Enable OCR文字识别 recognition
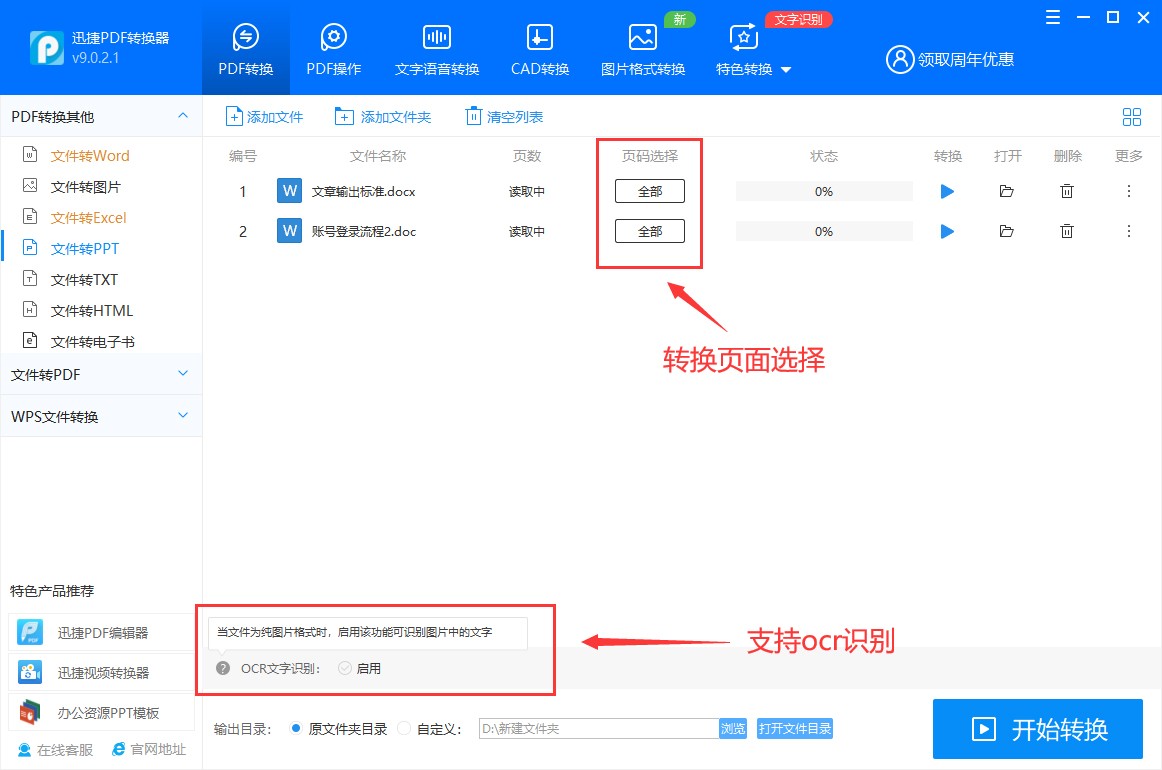1162x770 pixels. 344,669
